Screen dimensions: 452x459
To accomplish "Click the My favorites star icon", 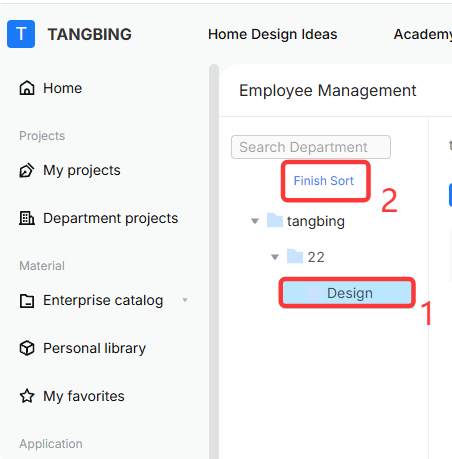I will click(x=27, y=396).
